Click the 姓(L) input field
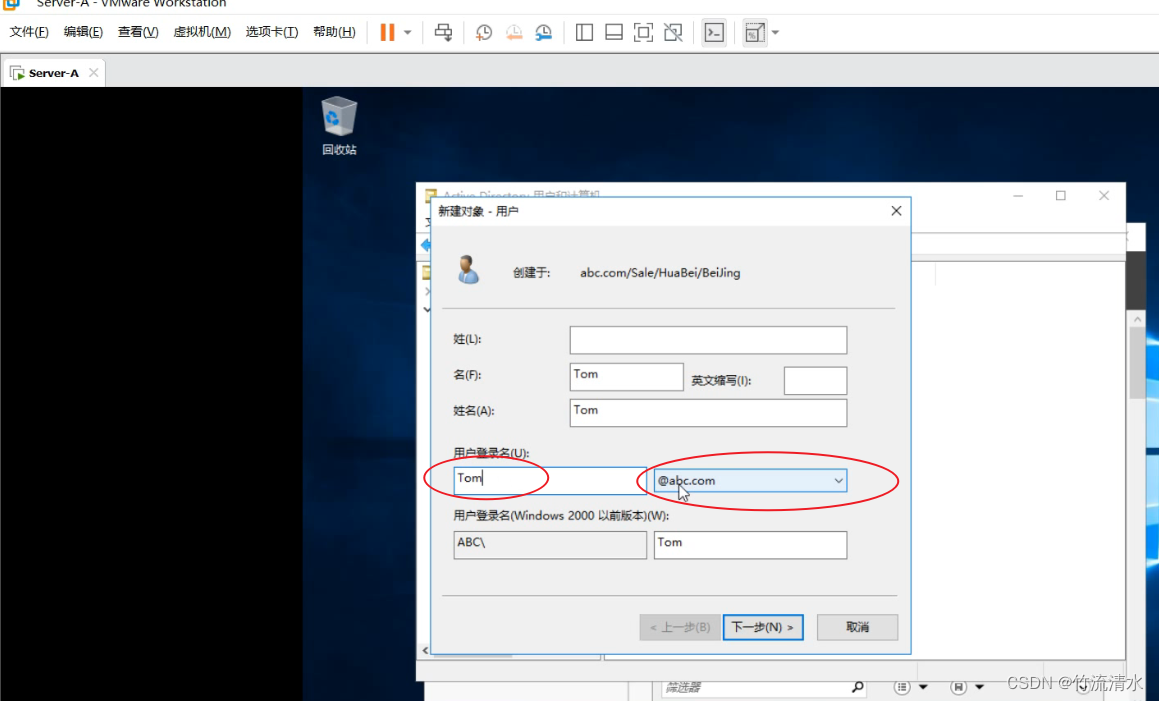This screenshot has height=701, width=1159. 708,340
